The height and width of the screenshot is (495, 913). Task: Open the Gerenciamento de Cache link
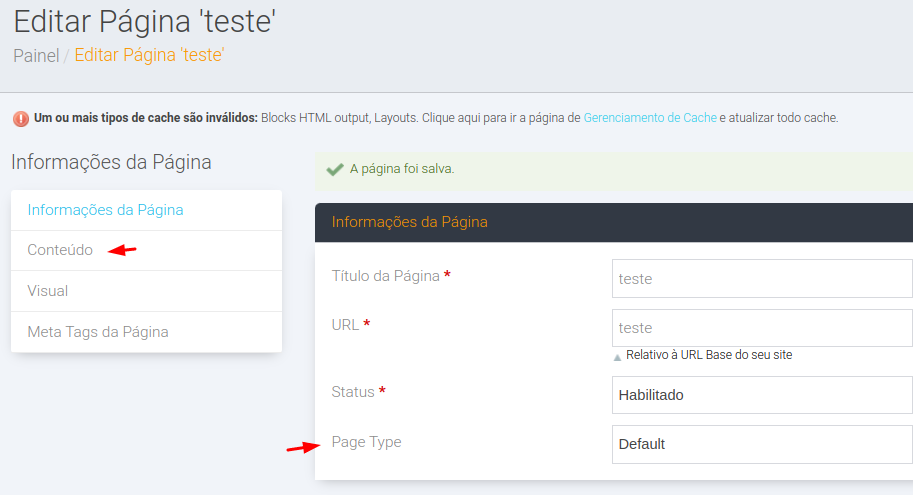[650, 118]
